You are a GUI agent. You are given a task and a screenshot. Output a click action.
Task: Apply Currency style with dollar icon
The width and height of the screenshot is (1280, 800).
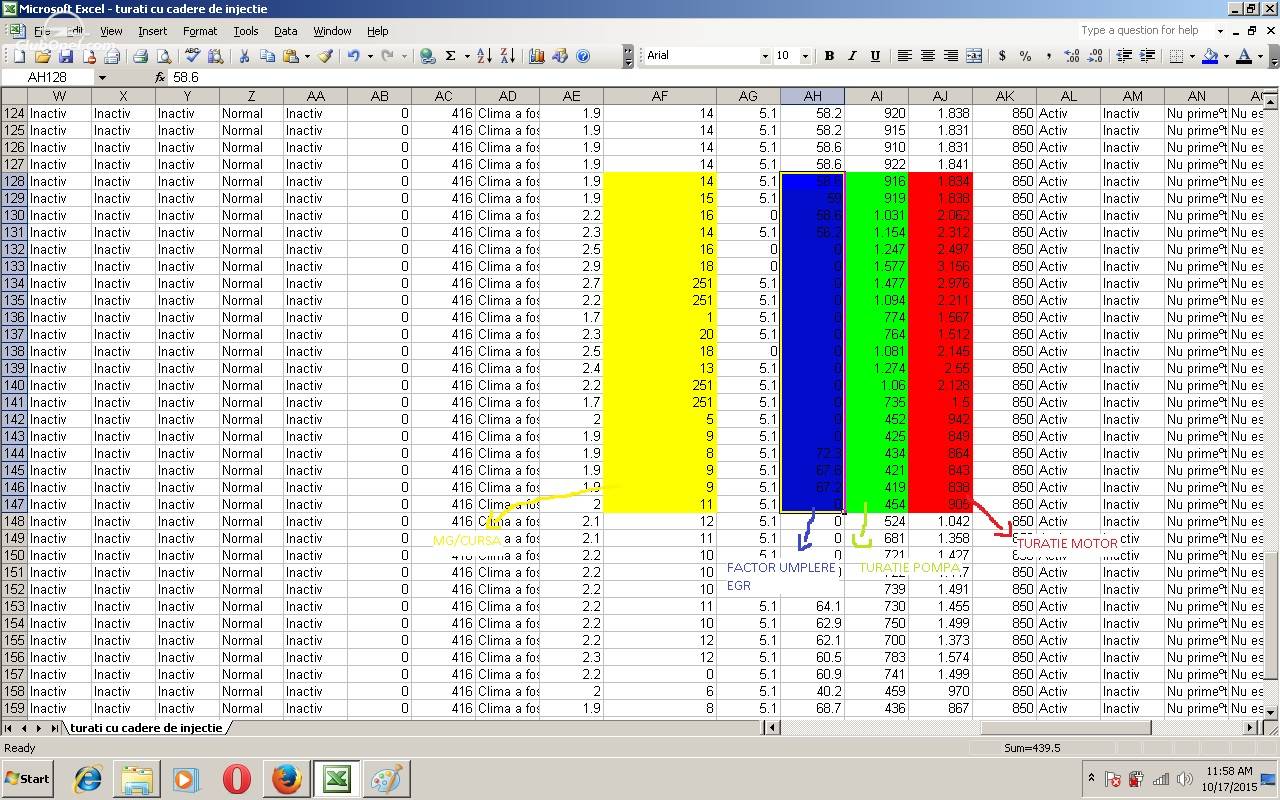coord(1002,56)
